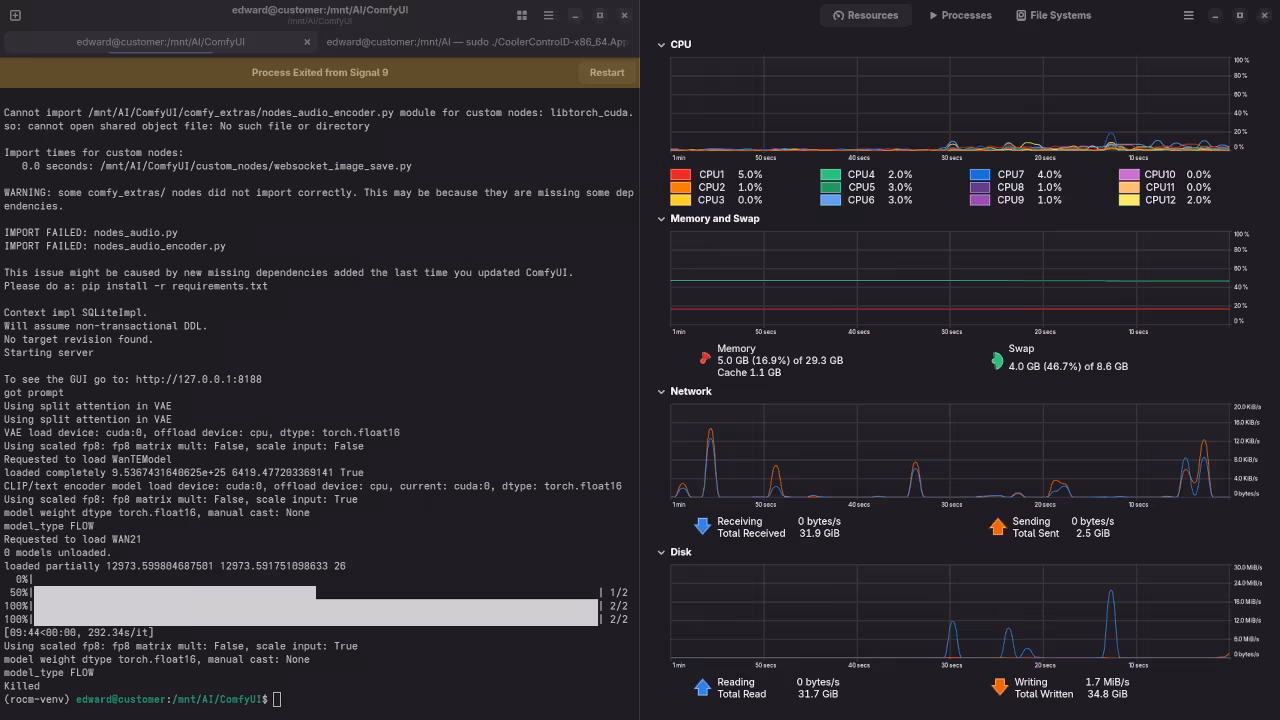
Task: Click the Receiving download arrow icon
Action: [x=702, y=526]
